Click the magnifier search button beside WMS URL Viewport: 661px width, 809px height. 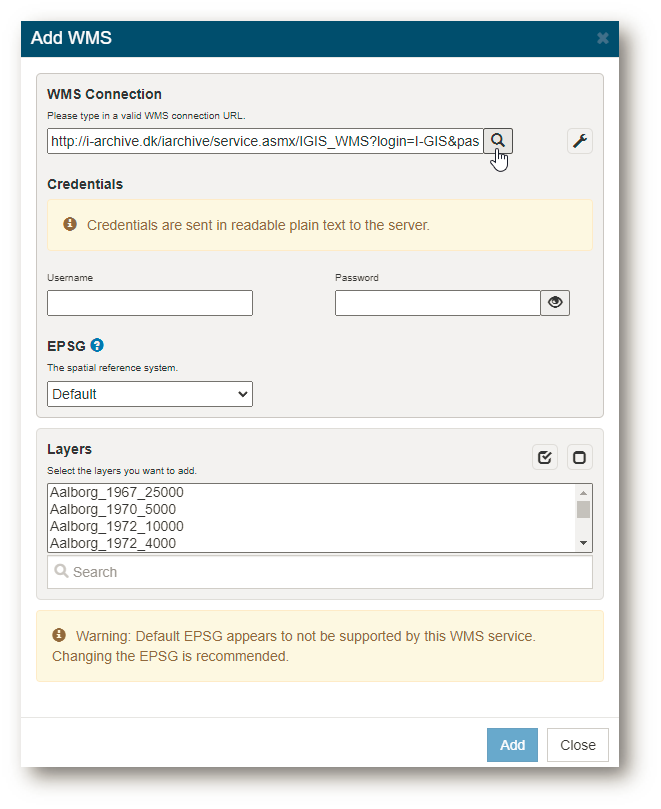tap(498, 141)
